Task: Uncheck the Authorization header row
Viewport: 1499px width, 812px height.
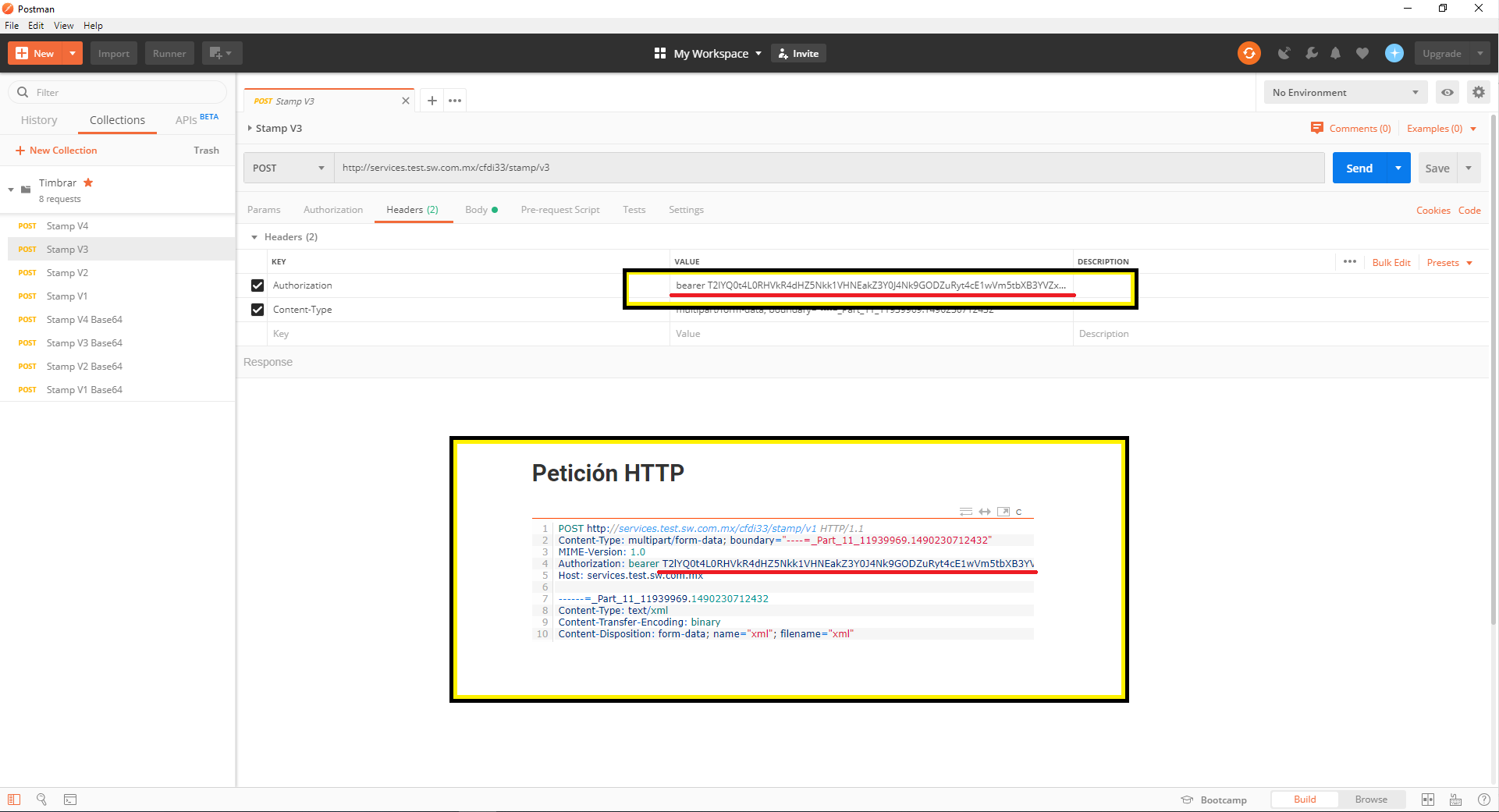Action: click(258, 285)
